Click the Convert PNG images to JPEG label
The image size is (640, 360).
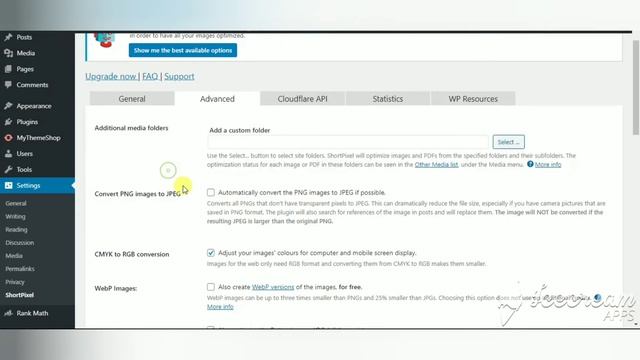(x=138, y=193)
